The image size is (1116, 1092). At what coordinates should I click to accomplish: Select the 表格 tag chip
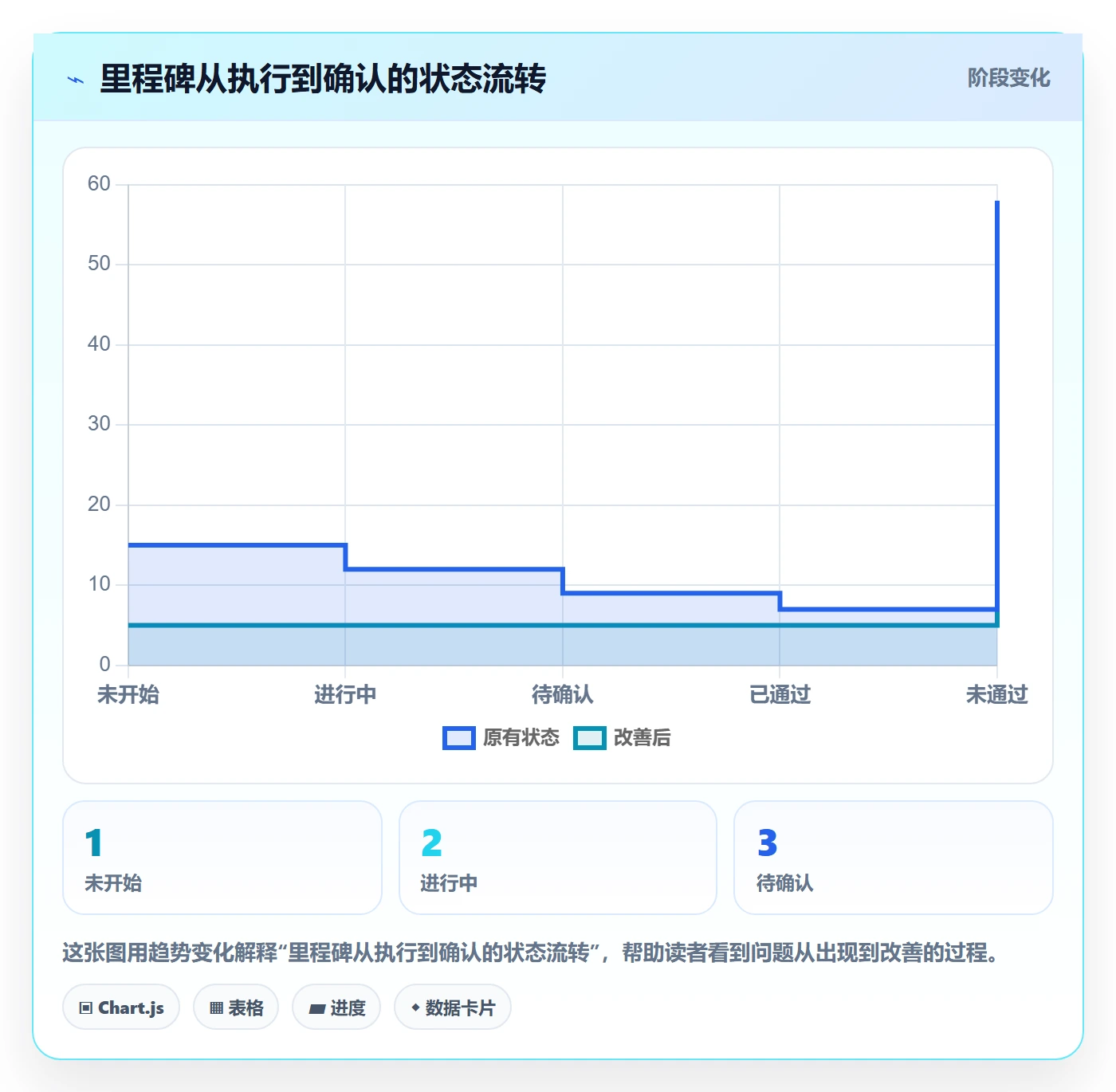click(x=236, y=1008)
